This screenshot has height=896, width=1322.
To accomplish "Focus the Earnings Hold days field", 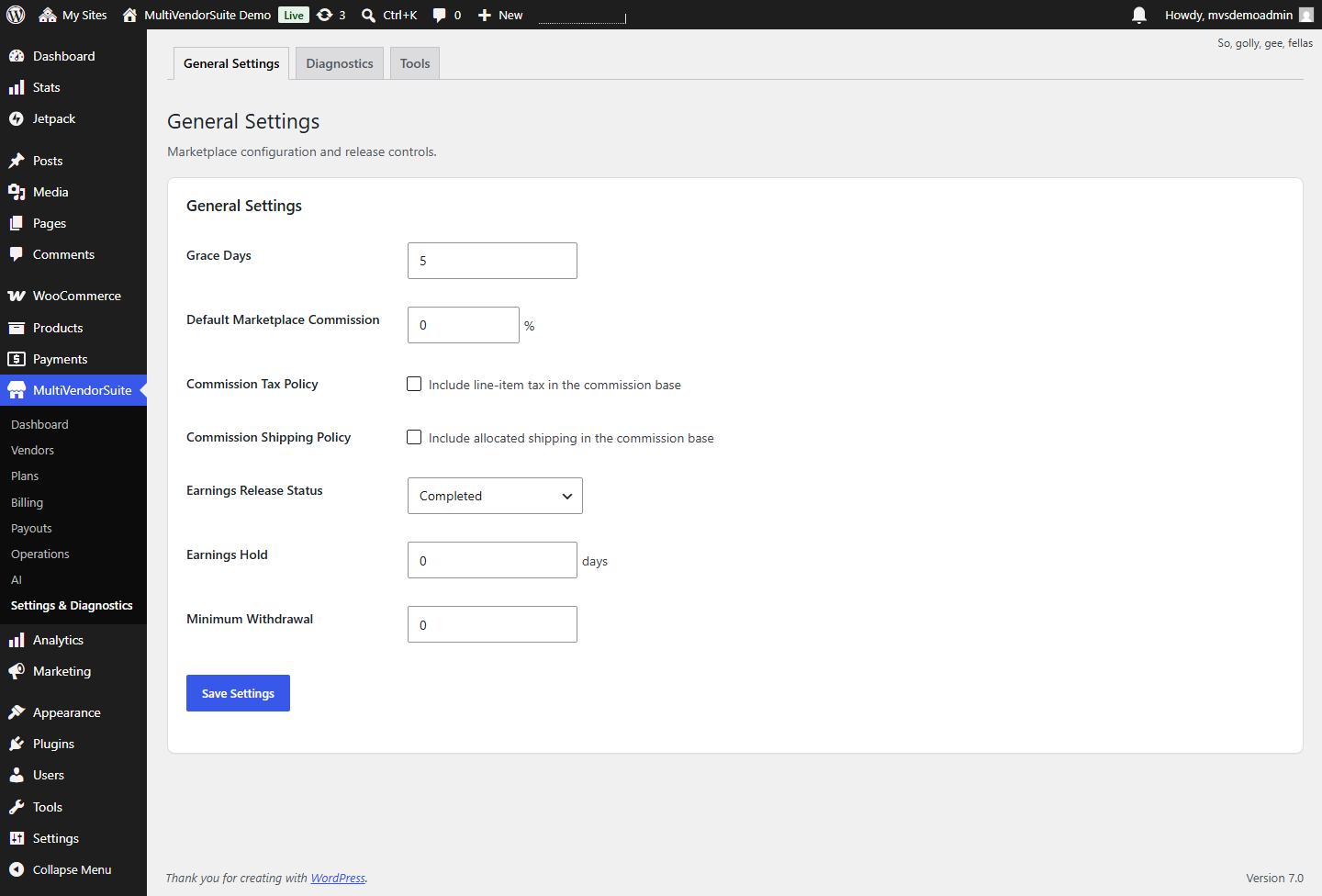I will click(x=492, y=560).
